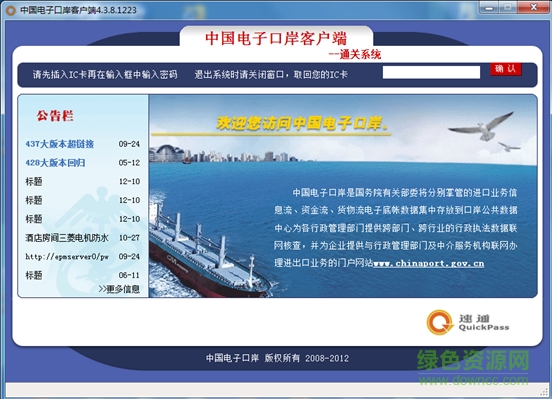The width and height of the screenshot is (552, 399).
Task: Click >>更多信息 for more announcements
Action: 119,289
